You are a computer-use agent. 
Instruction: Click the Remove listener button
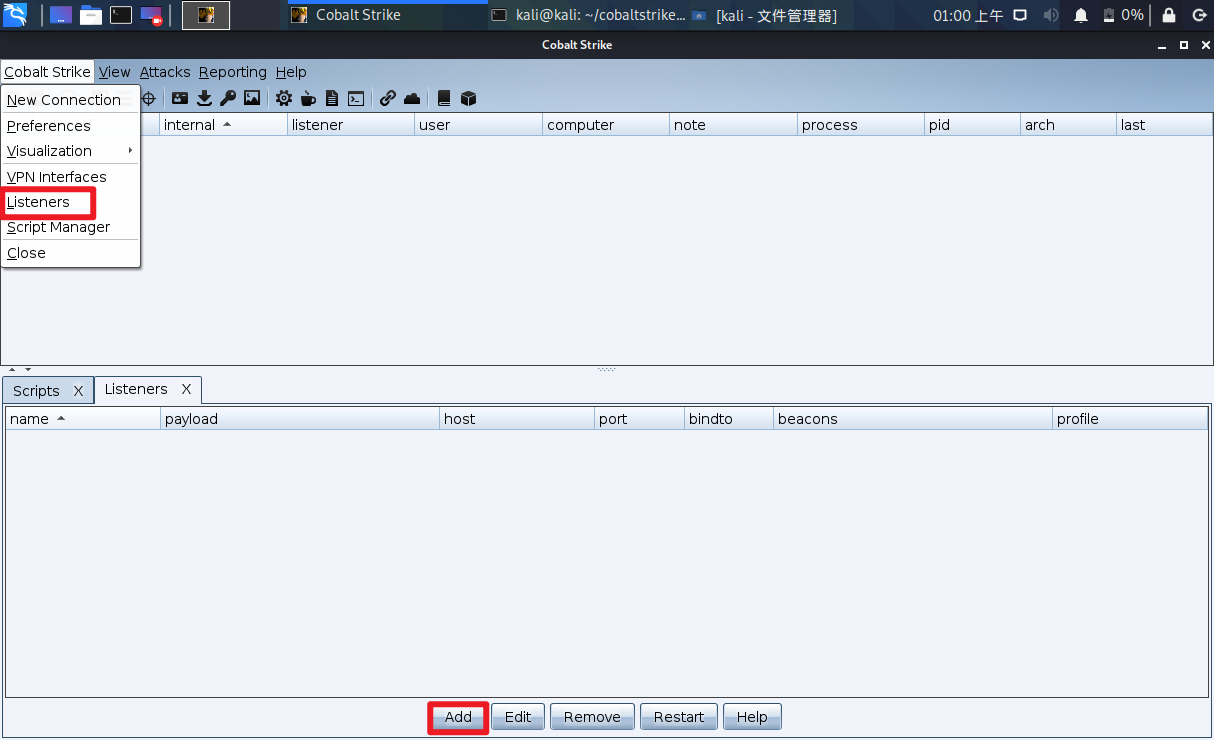[592, 717]
